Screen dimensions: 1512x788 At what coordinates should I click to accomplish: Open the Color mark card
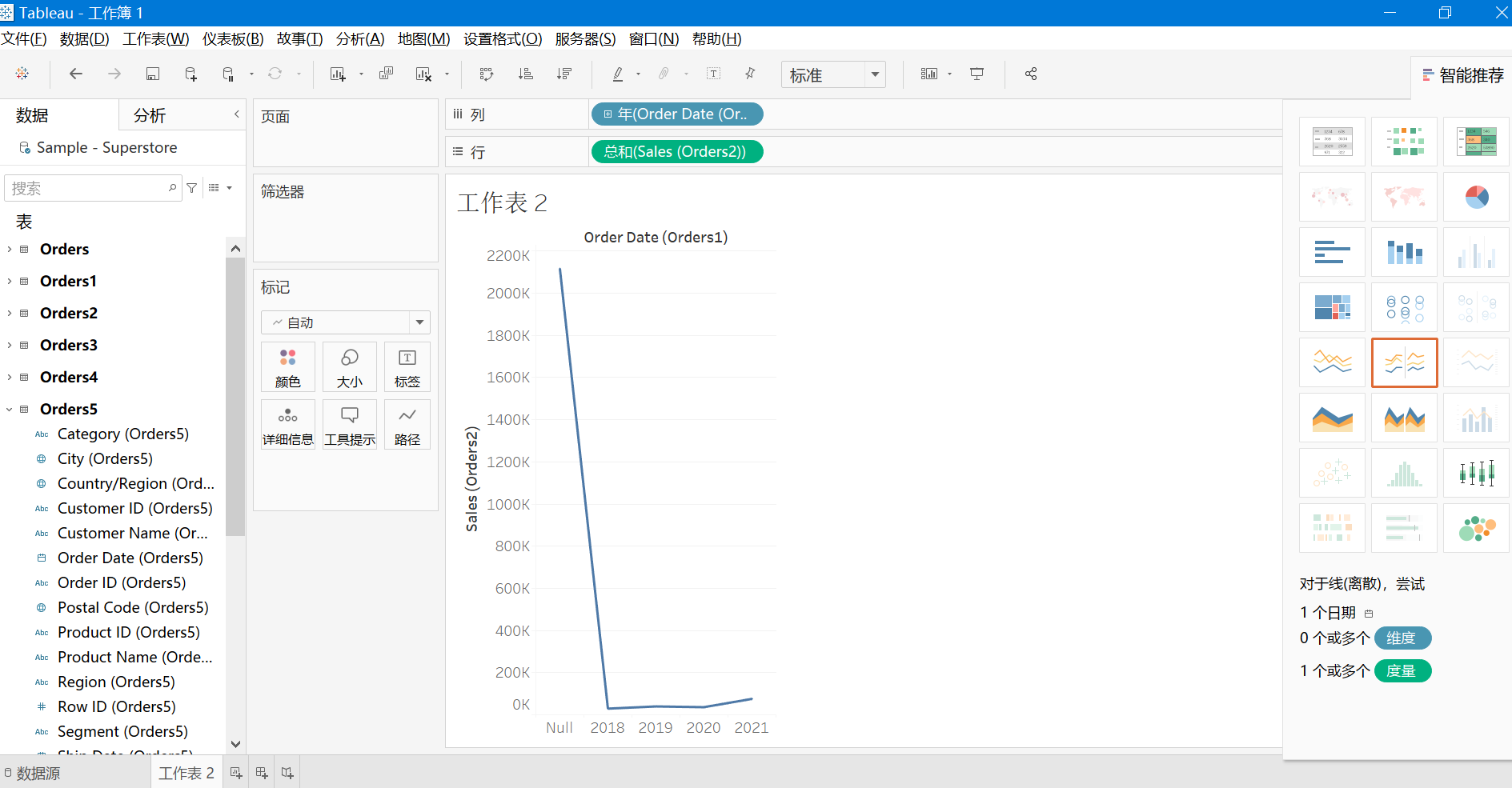(288, 367)
